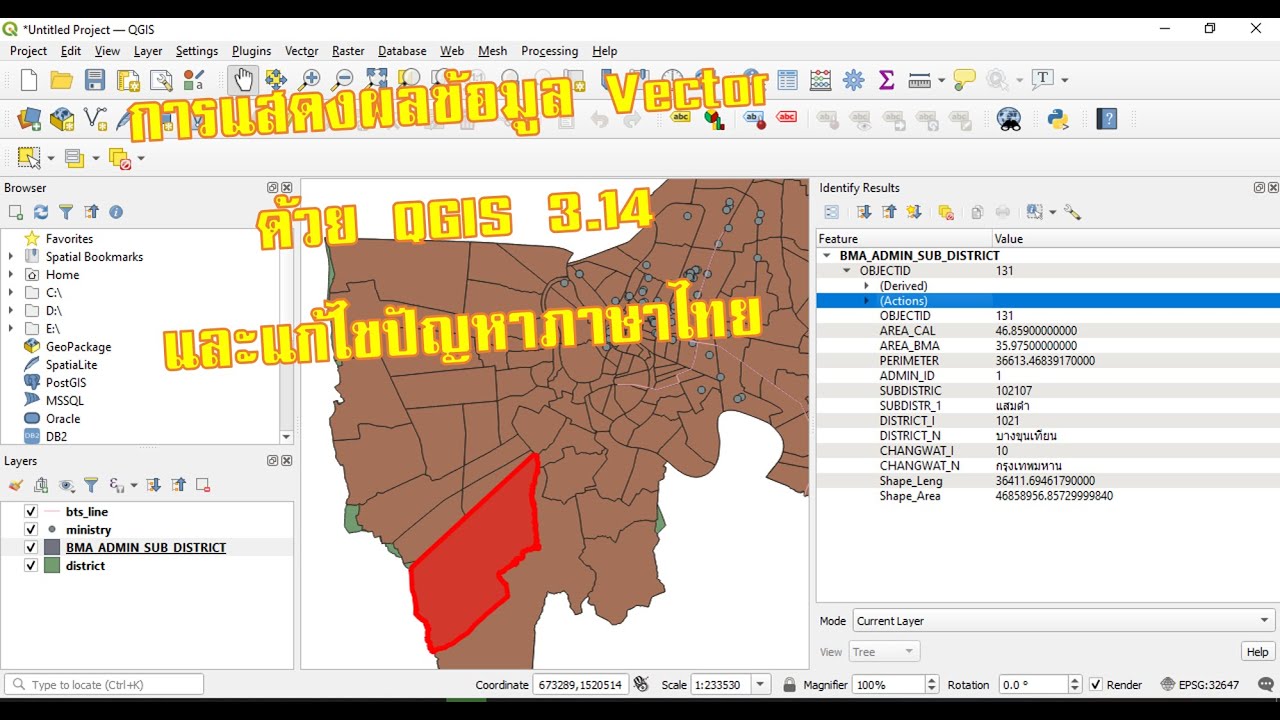Open Layer Styling panel paintbrush icon
This screenshot has width=1280, height=720.
click(16, 485)
